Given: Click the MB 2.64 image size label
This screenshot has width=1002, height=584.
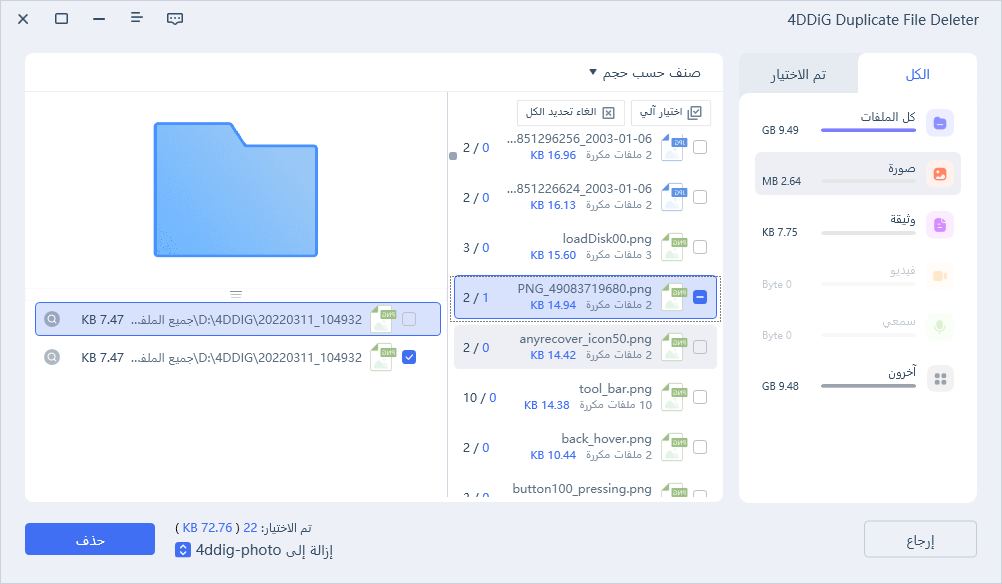Looking at the screenshot, I should point(782,181).
